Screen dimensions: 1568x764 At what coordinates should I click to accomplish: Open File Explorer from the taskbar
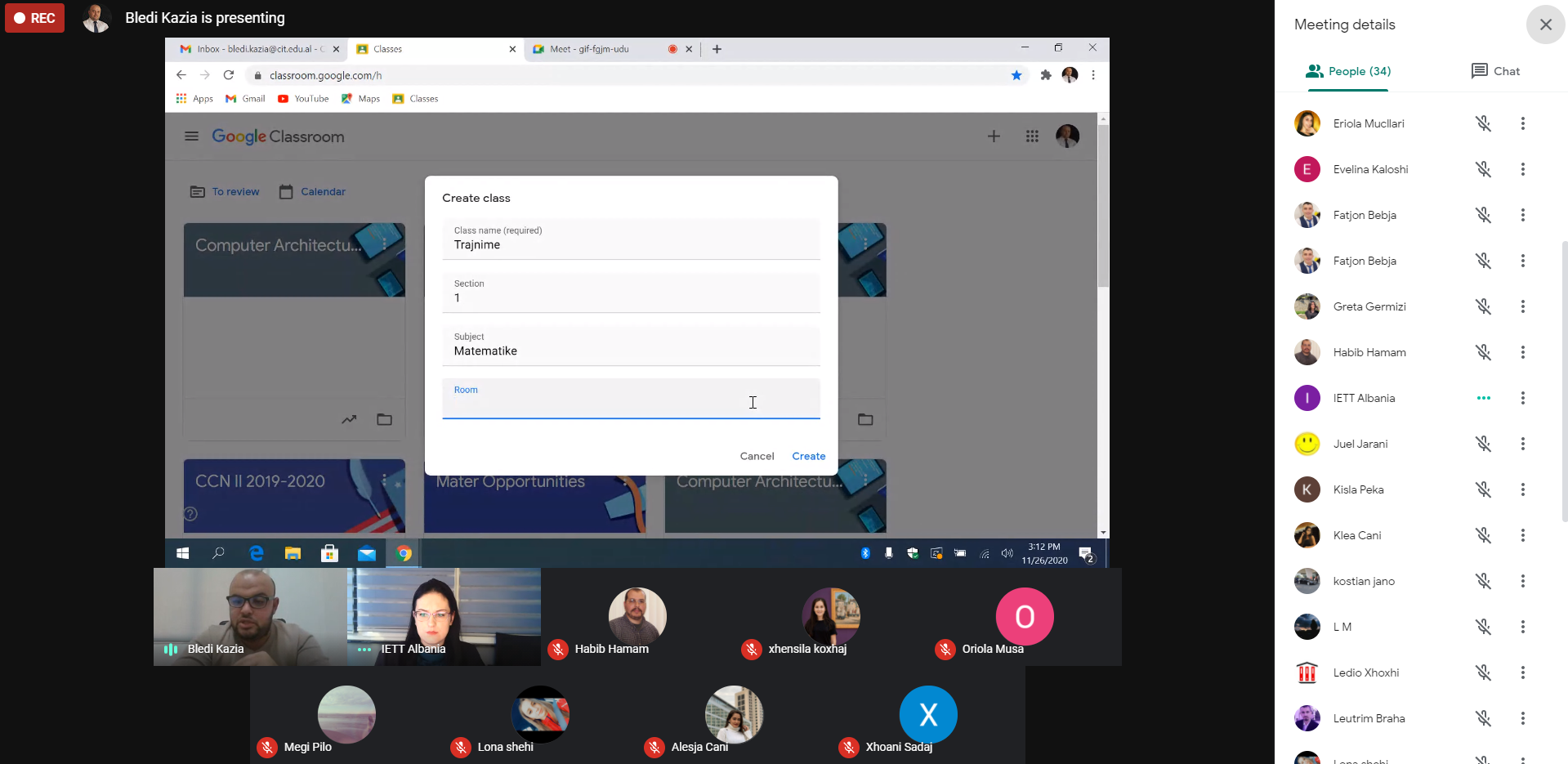coord(293,554)
